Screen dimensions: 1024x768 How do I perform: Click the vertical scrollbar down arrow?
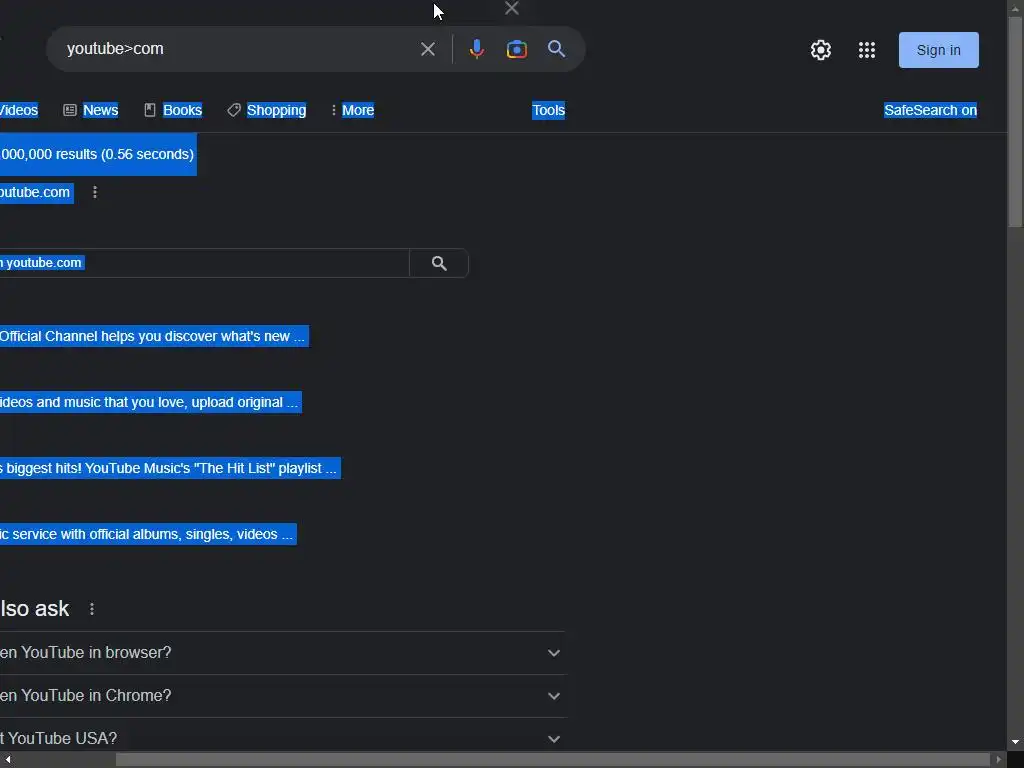tap(1015, 743)
